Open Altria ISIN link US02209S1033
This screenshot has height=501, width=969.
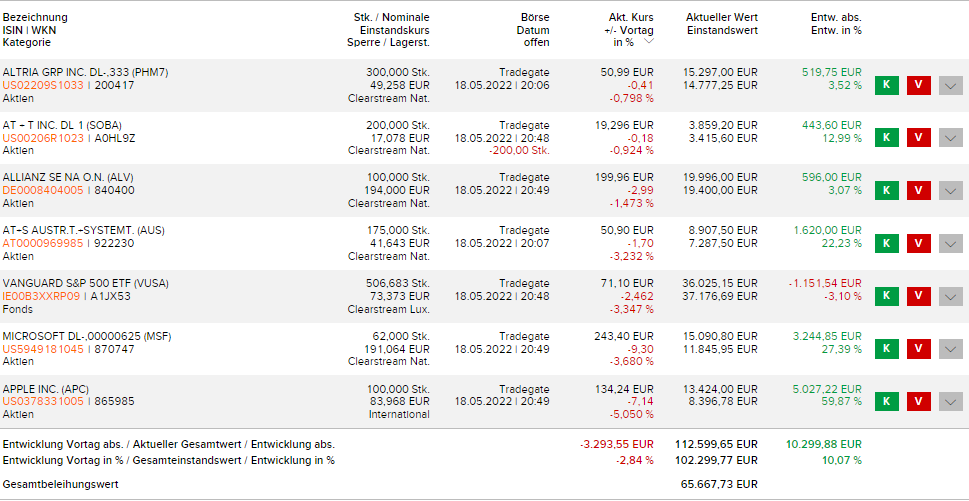(43, 85)
